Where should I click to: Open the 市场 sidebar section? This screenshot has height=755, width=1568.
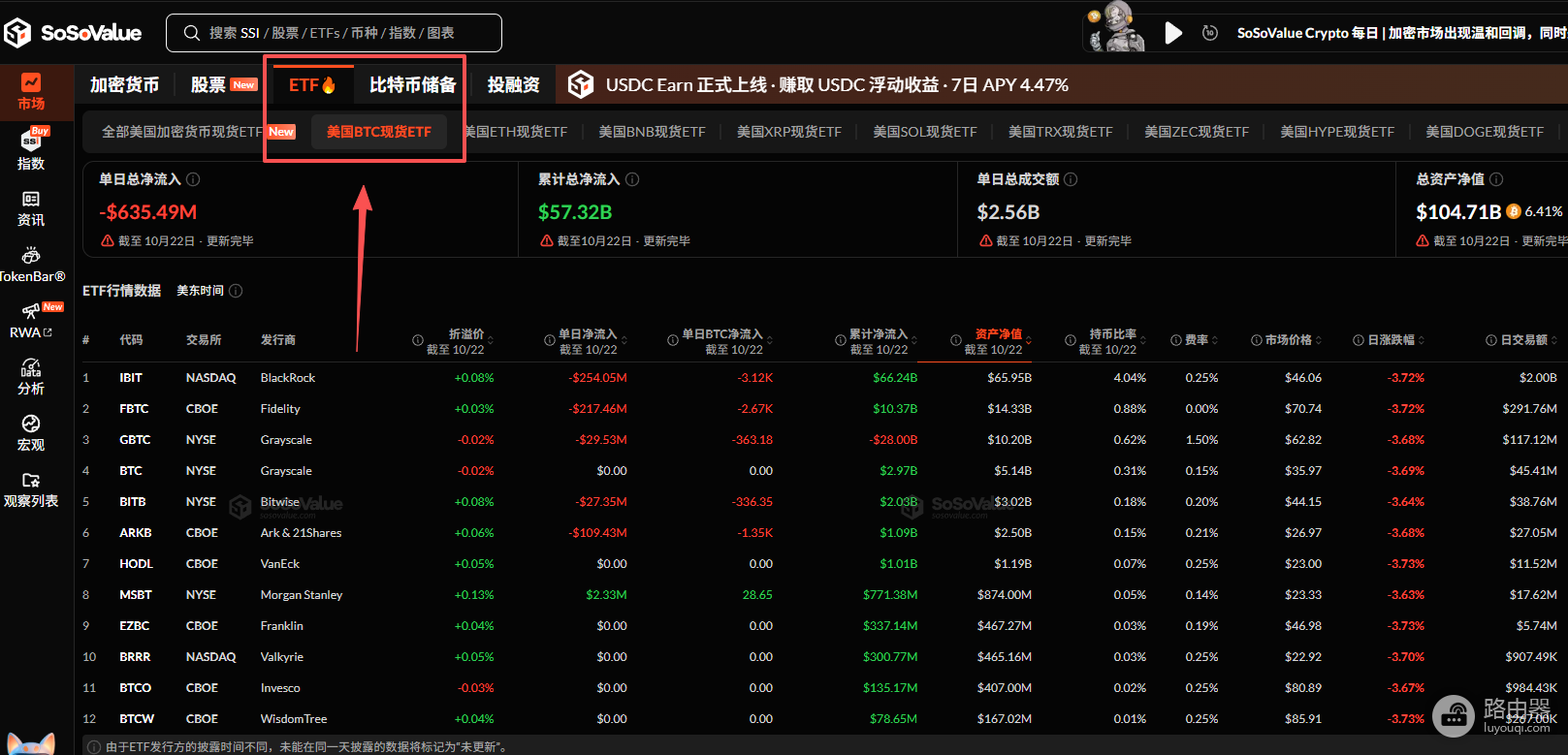coord(31,92)
